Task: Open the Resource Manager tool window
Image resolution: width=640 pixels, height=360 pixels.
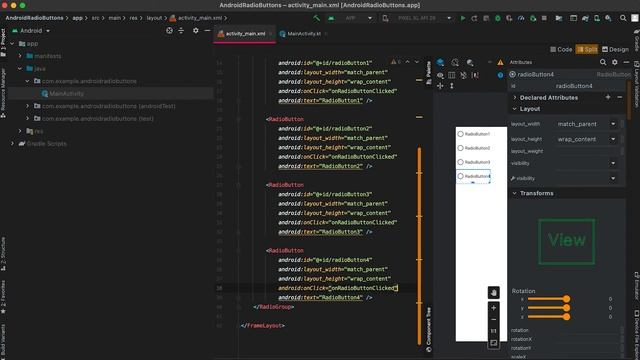Action: point(3,93)
